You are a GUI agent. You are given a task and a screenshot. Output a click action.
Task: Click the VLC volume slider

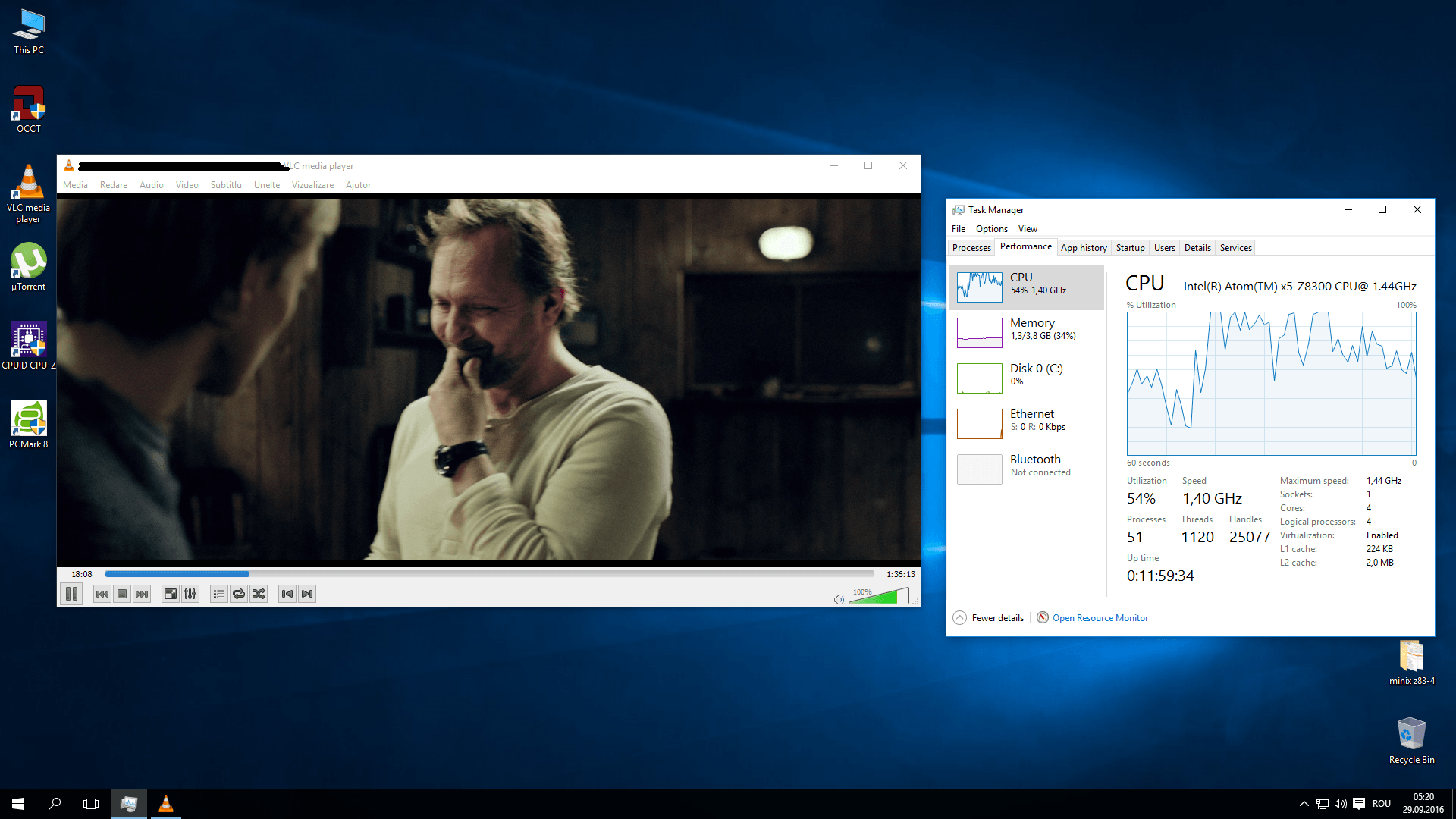point(880,597)
